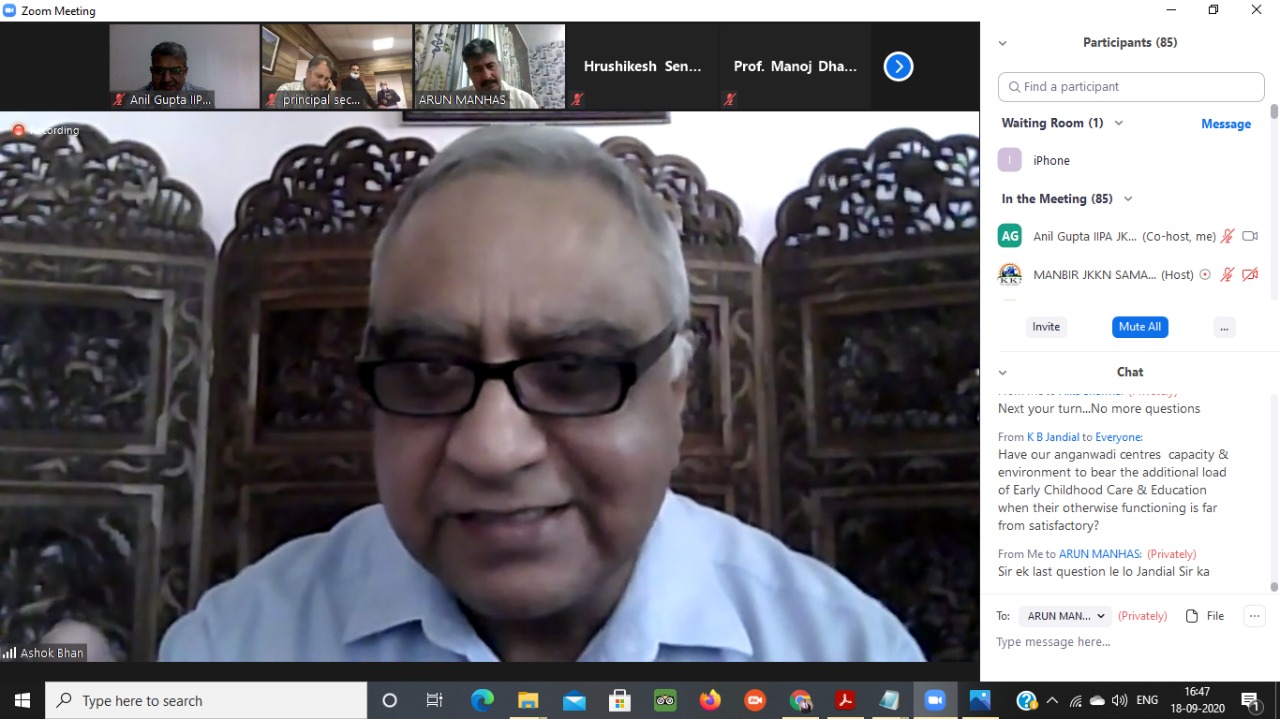Open the Mail app from taskbar
1280x719 pixels.
tap(574, 700)
